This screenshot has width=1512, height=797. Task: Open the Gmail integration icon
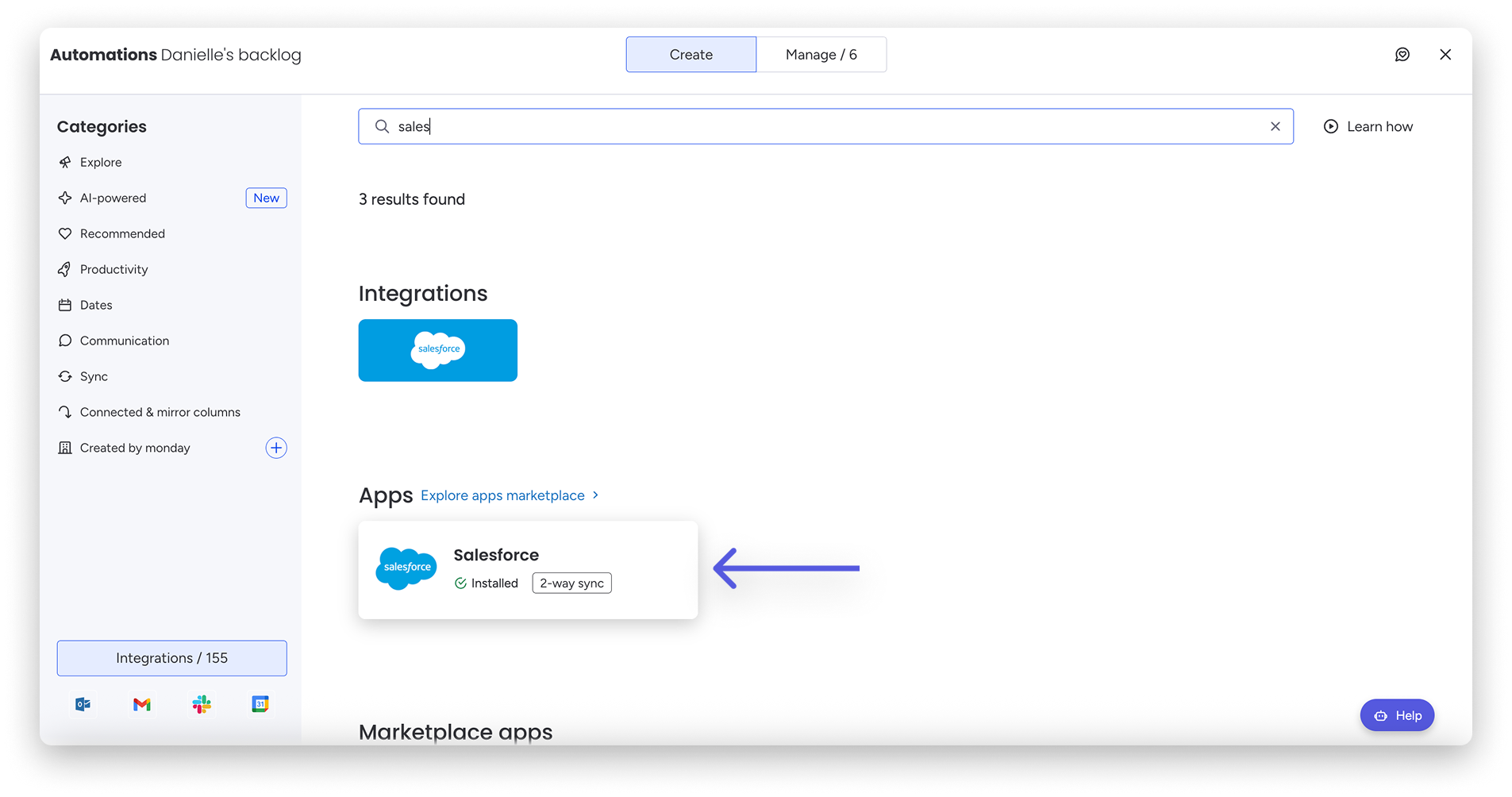[x=142, y=704]
